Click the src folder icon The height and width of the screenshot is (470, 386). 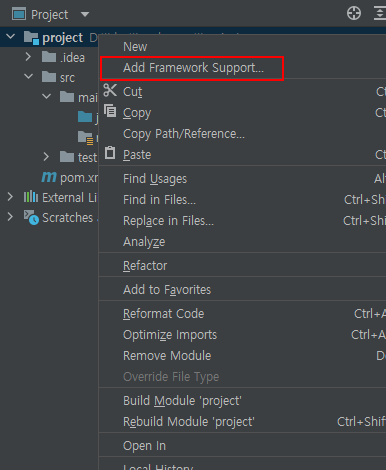(x=49, y=77)
